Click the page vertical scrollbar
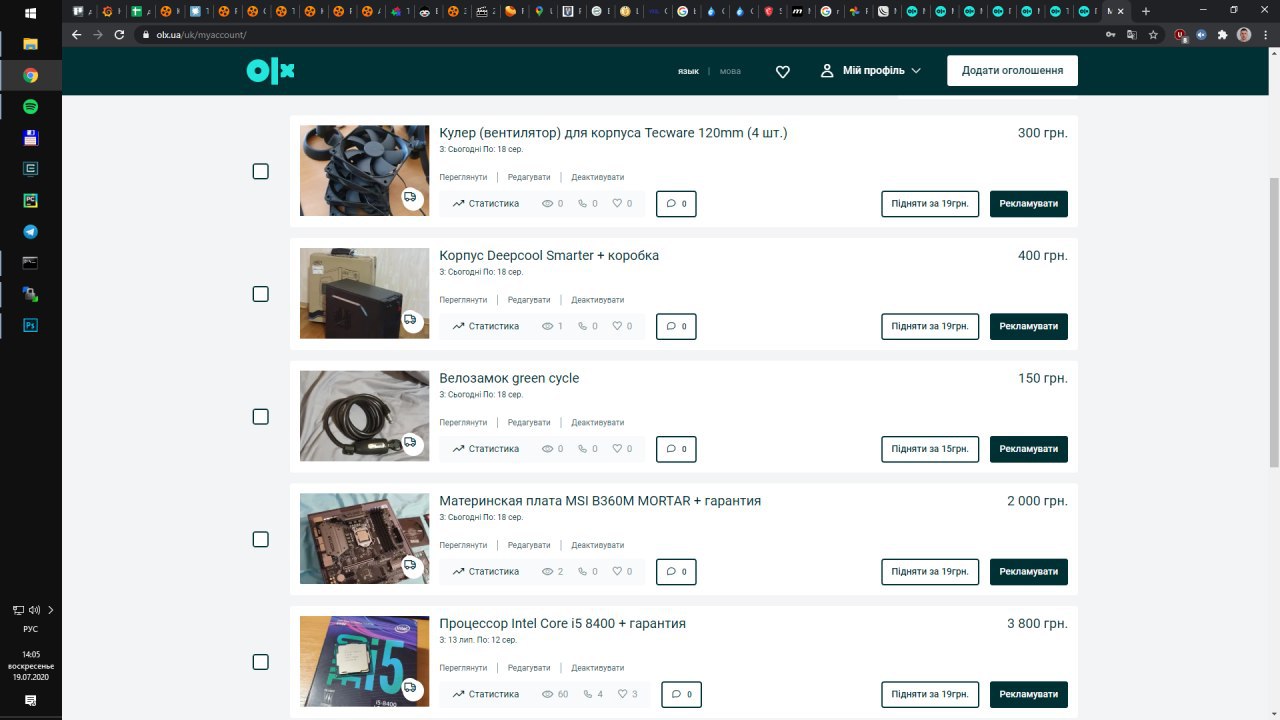Image resolution: width=1280 pixels, height=720 pixels. click(1274, 322)
